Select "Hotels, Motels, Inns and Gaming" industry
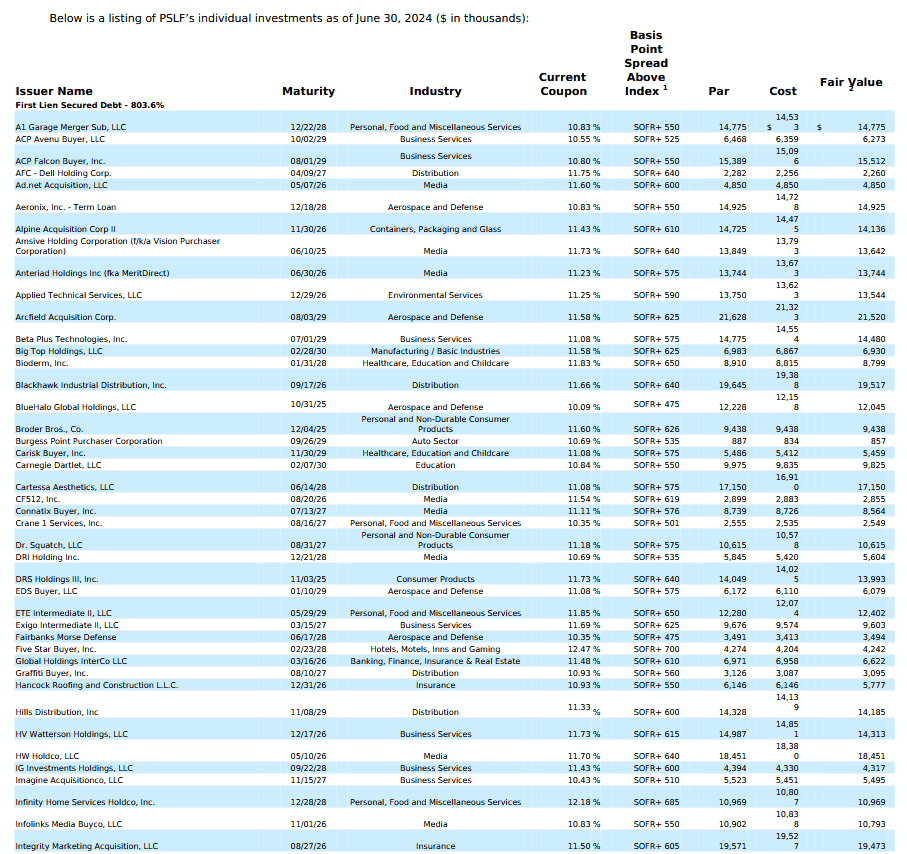 pos(435,650)
